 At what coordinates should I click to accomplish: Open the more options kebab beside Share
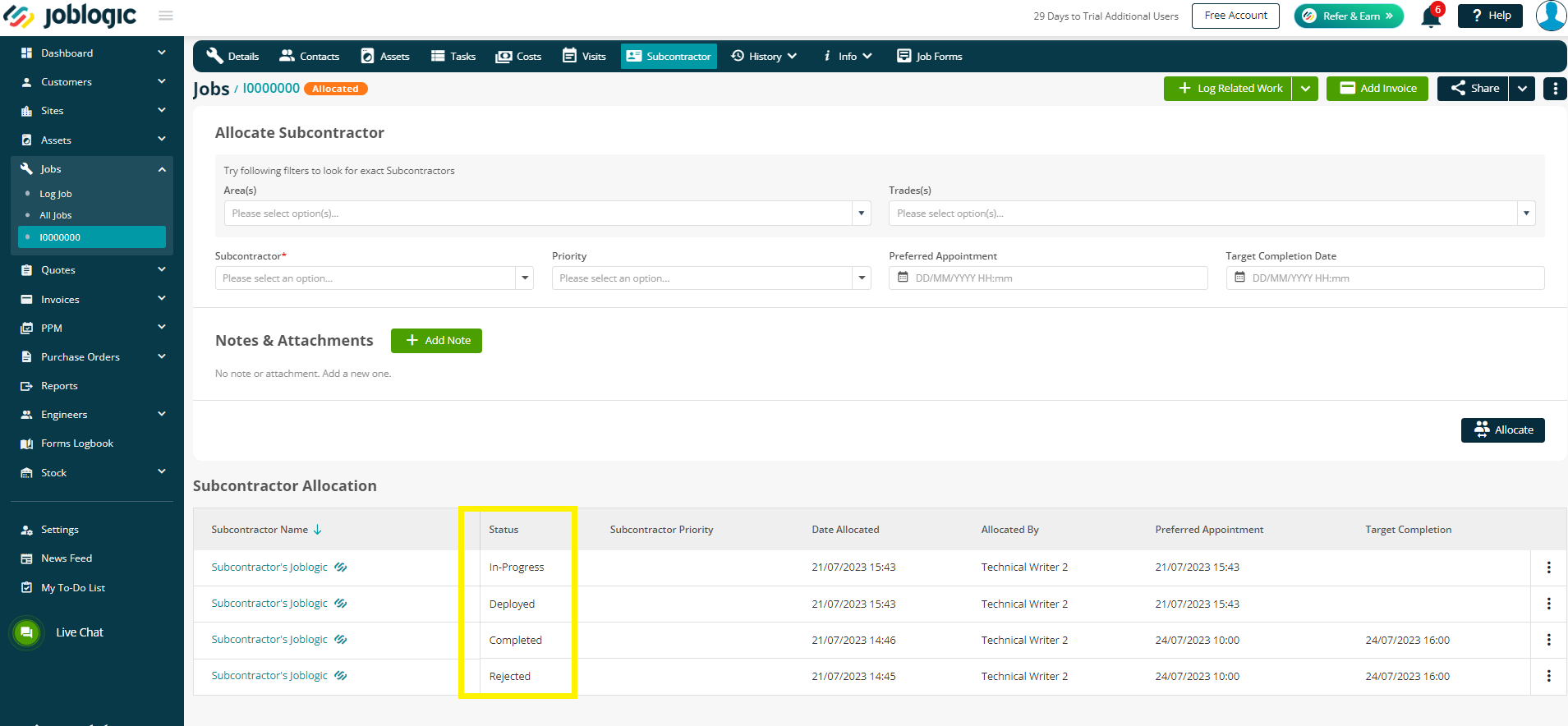1555,89
